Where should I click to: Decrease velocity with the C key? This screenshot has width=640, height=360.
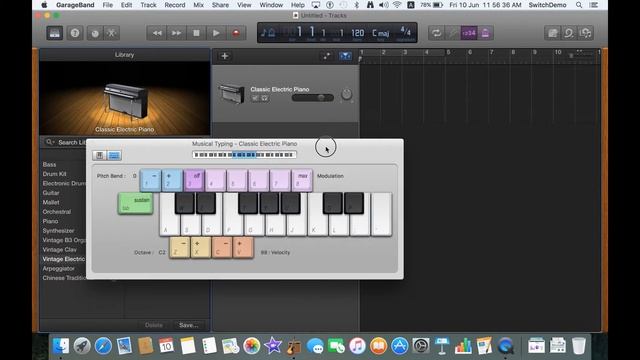[222, 247]
